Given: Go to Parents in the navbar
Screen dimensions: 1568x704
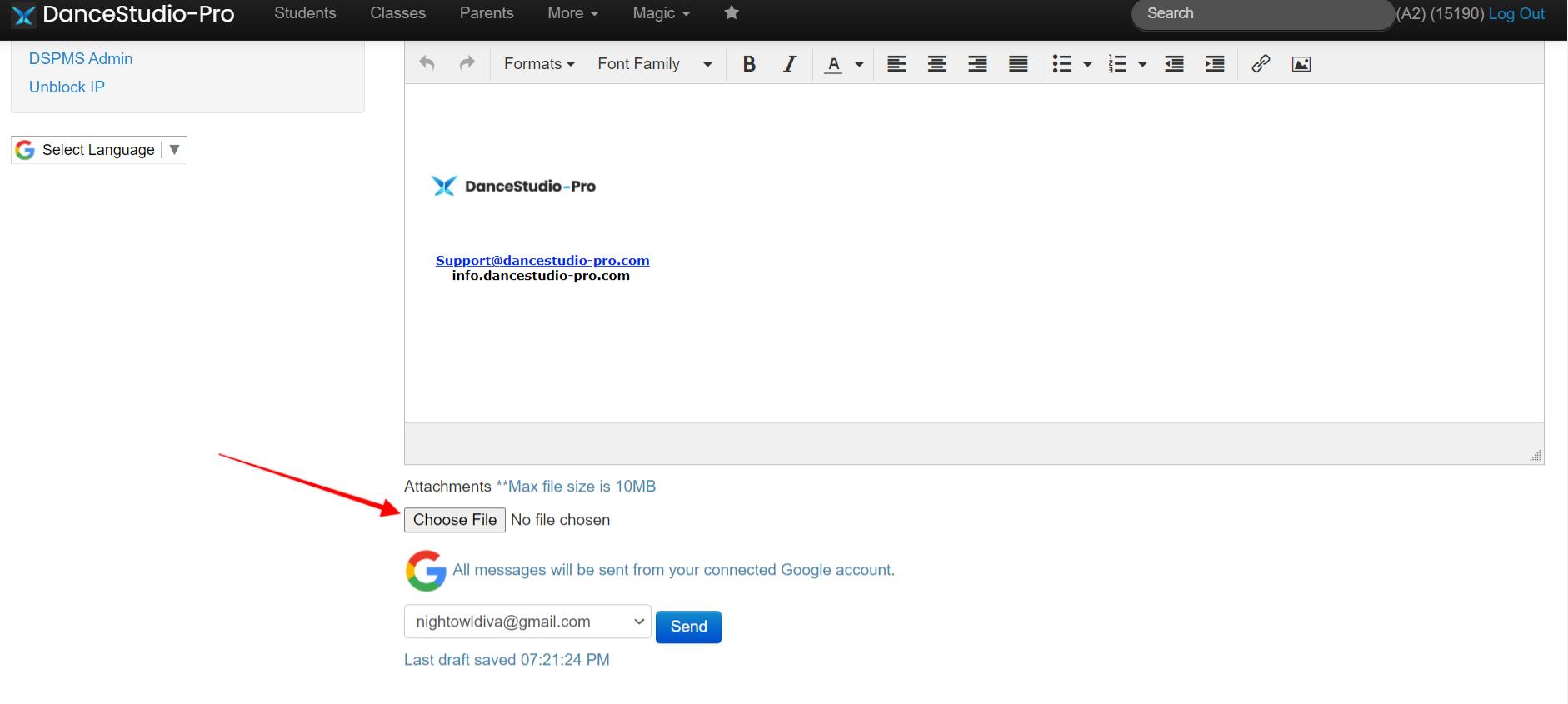Looking at the screenshot, I should click(487, 13).
